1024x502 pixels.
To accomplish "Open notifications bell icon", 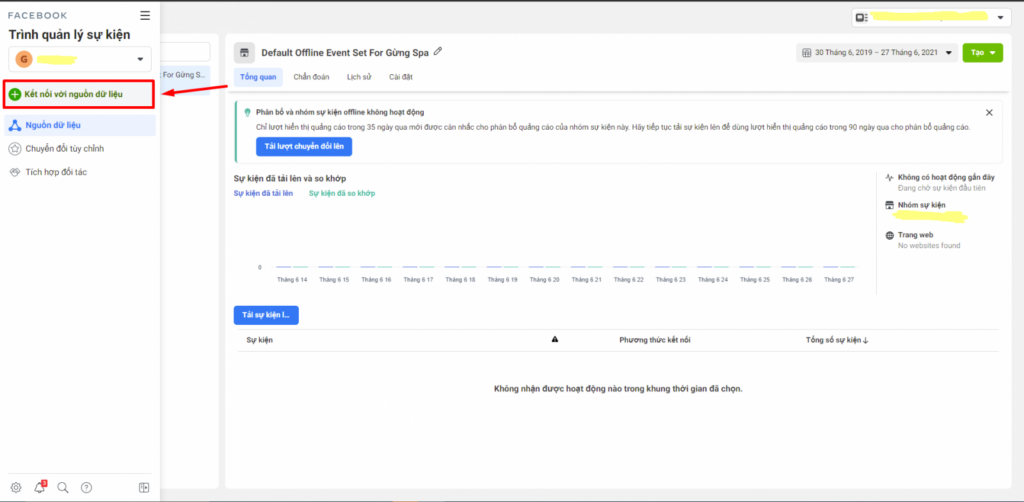I will pyautogui.click(x=39, y=487).
